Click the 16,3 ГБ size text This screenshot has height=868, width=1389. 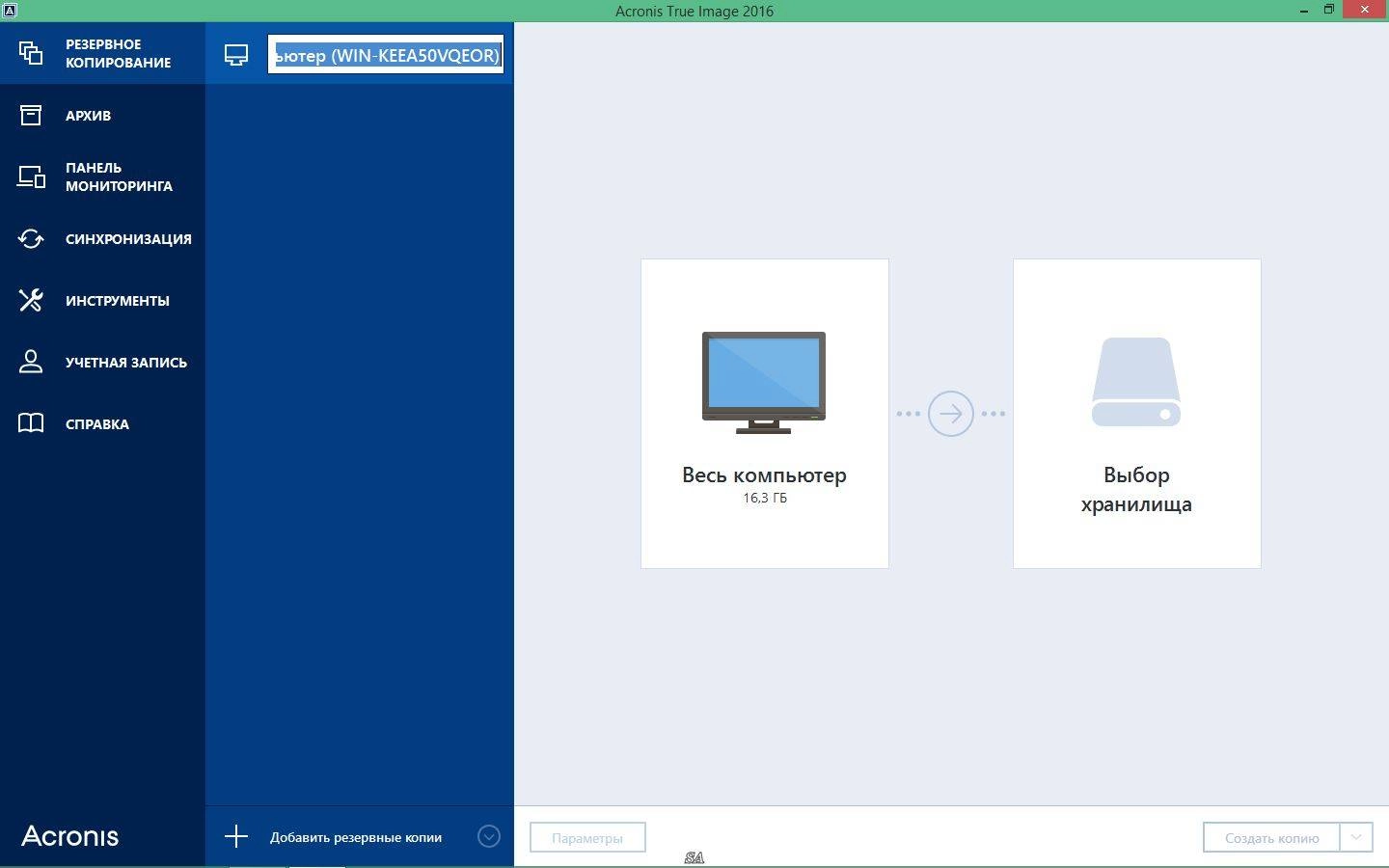765,498
